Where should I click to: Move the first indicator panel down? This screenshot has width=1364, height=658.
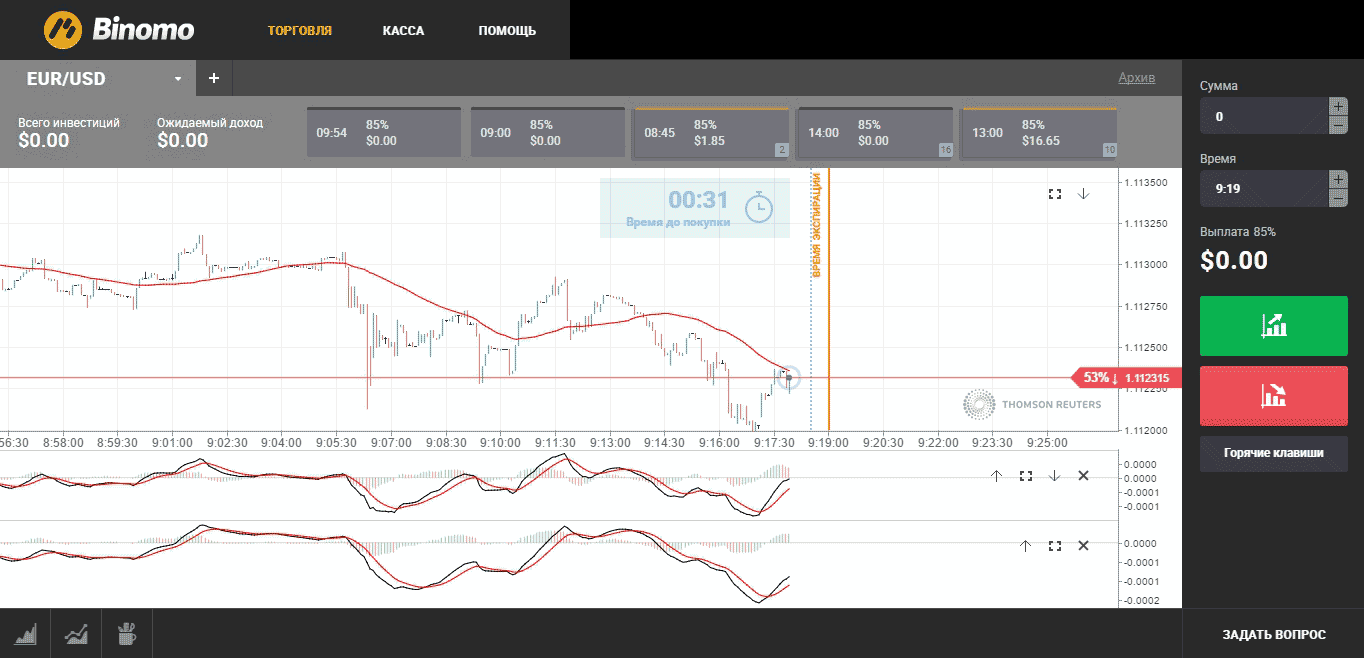pyautogui.click(x=1054, y=476)
